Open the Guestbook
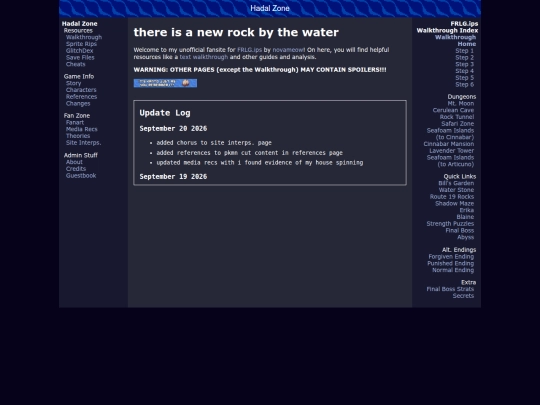 [x=81, y=176]
